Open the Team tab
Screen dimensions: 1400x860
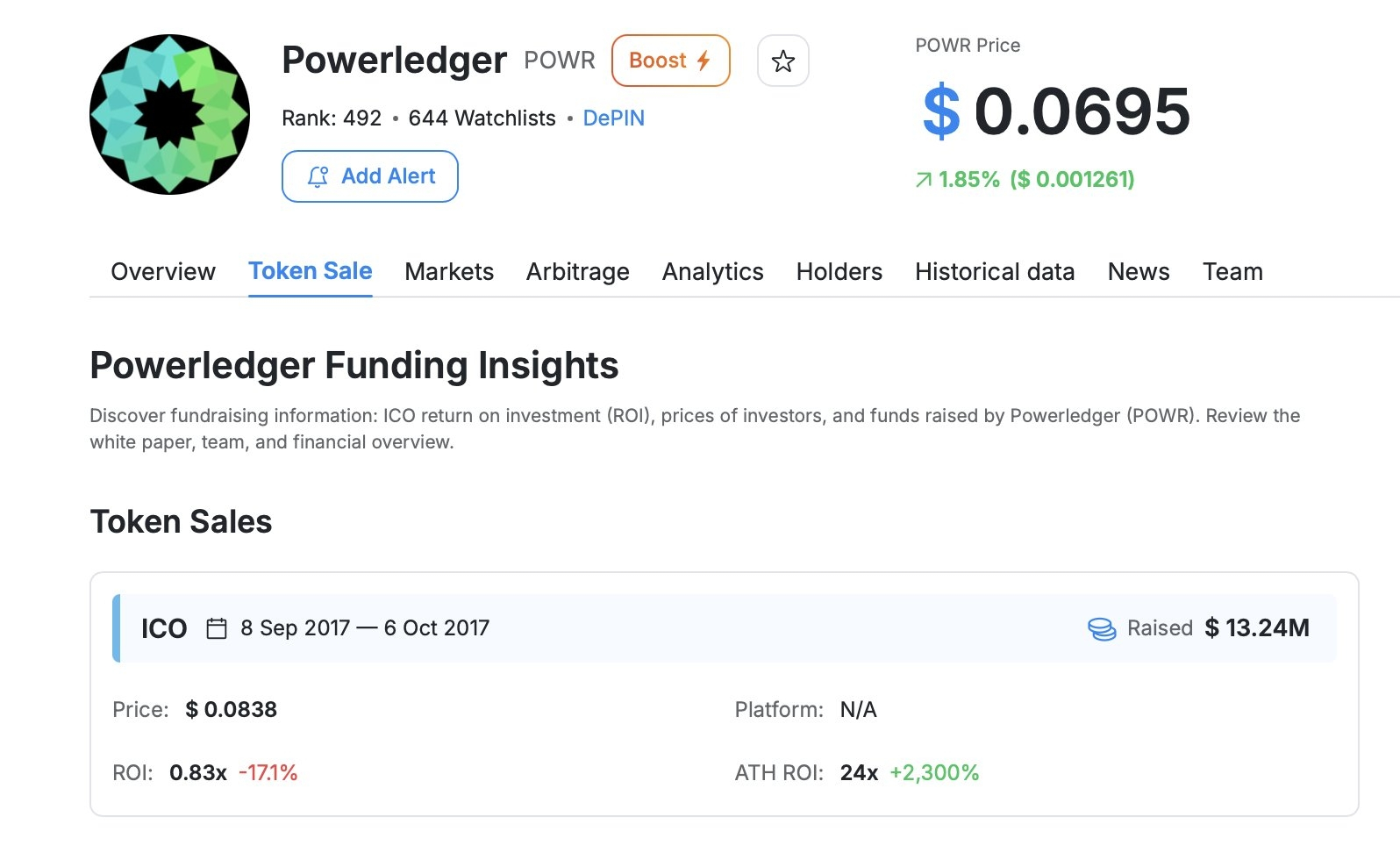pos(1232,272)
